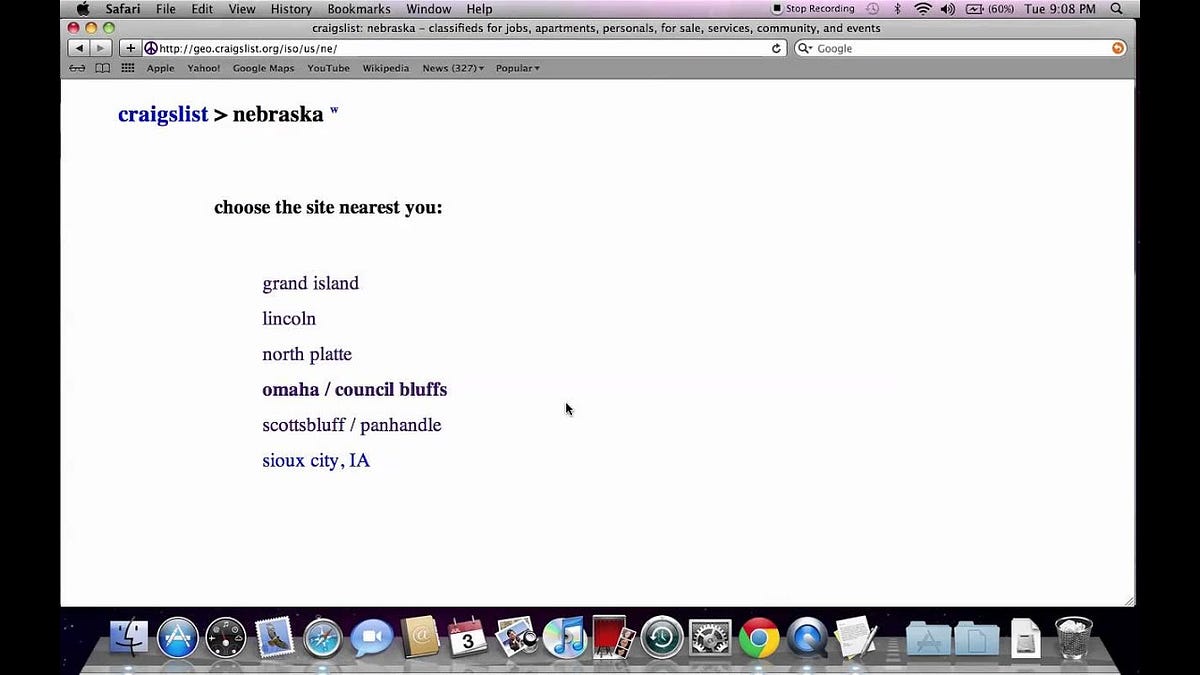Open Dashboard from the Dock

[226, 637]
